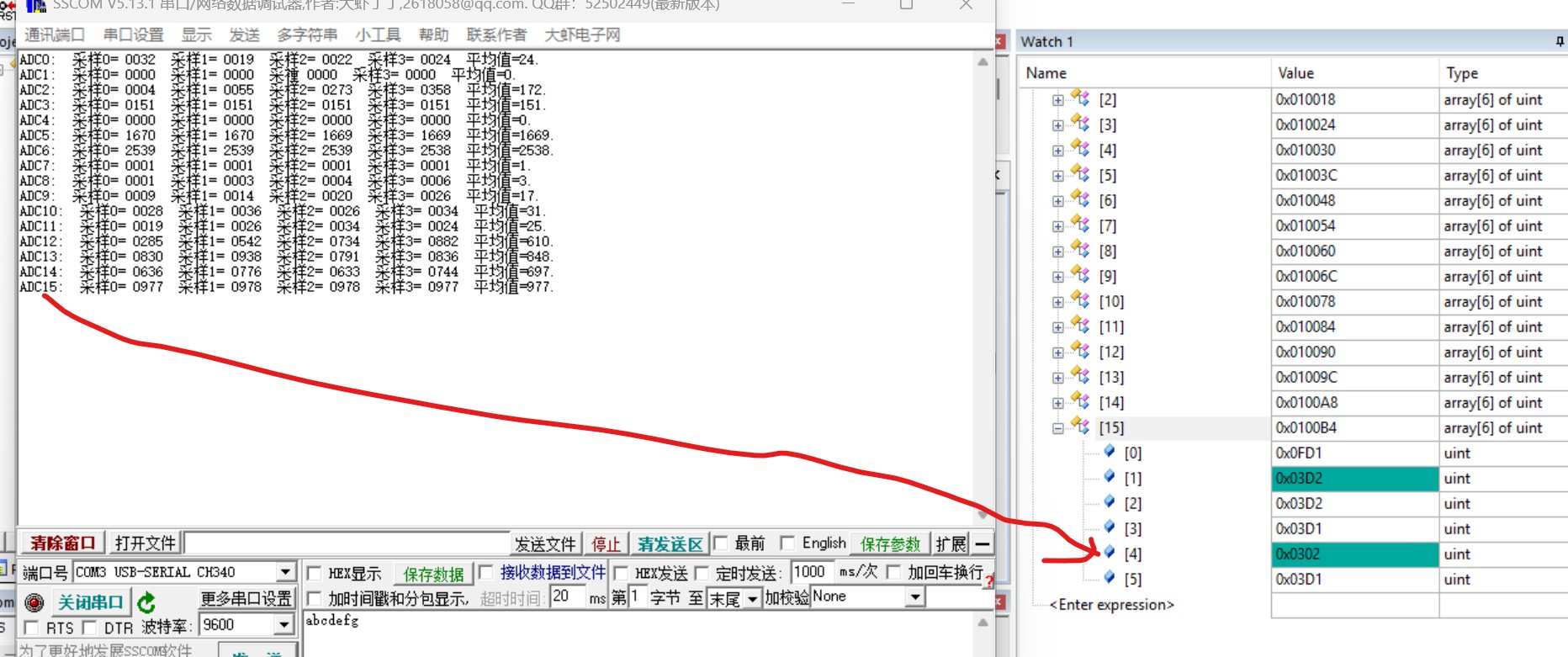Toggle the 加回车换行 checkbox
Screen dimensions: 1568x657
893,573
